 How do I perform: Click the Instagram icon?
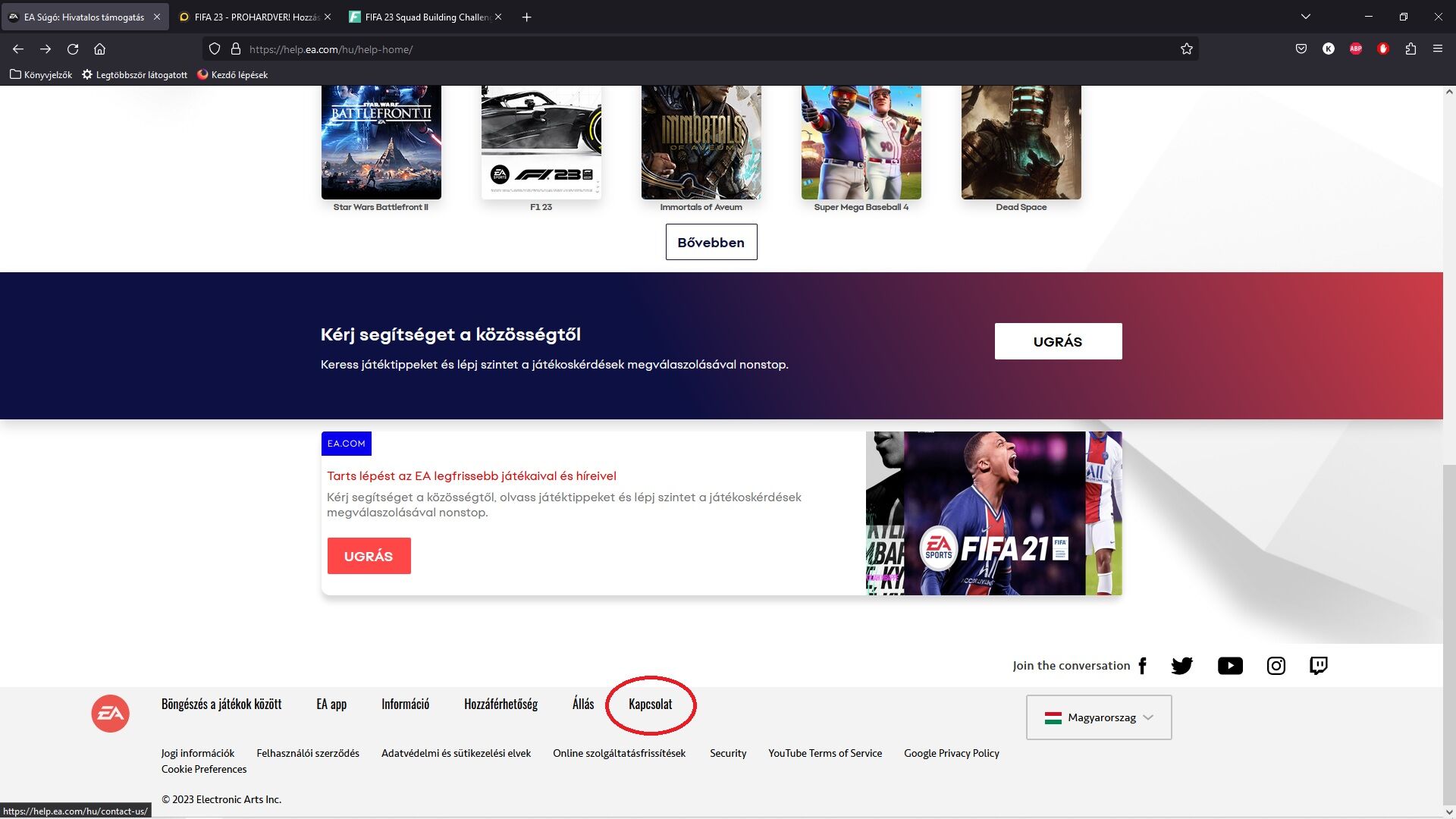(1276, 666)
